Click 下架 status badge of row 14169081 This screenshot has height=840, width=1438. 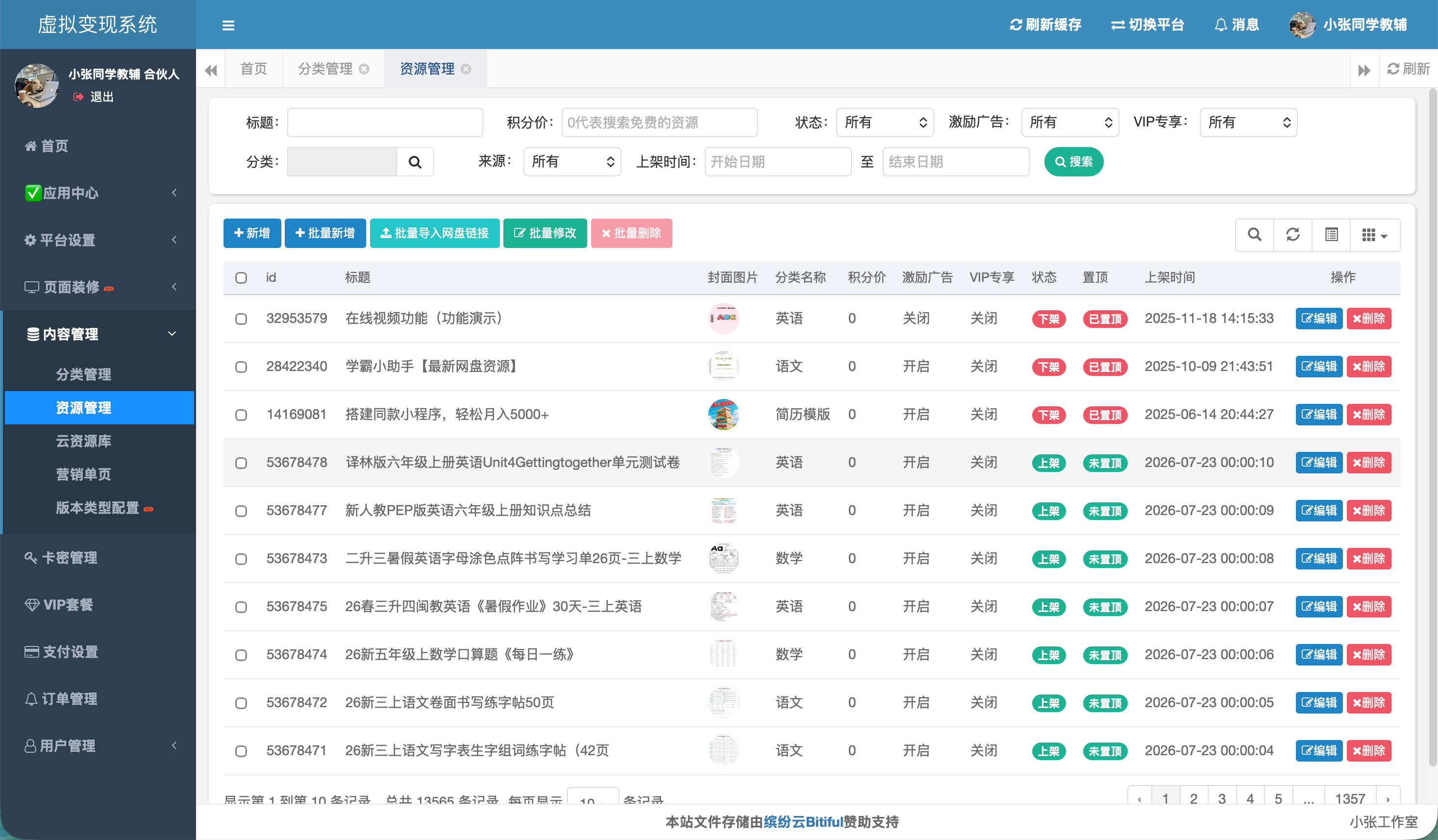tap(1048, 415)
